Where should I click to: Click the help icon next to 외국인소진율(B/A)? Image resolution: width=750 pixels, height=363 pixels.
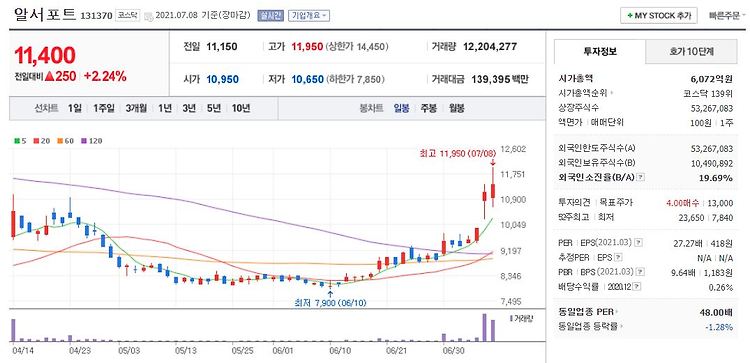point(641,177)
